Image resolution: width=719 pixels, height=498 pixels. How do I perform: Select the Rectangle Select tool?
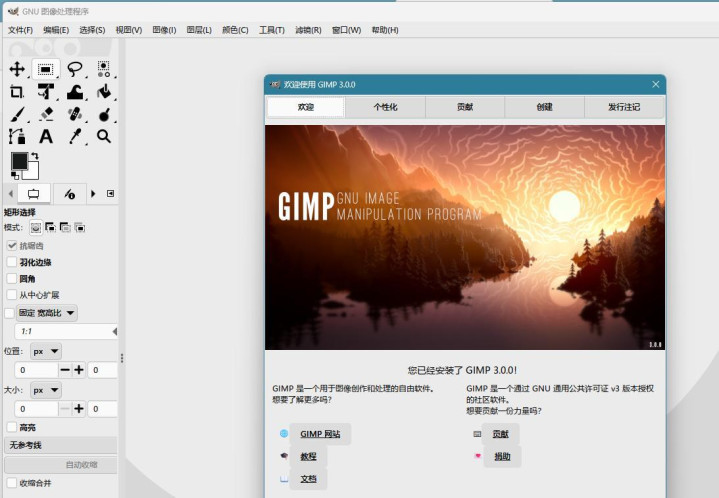[x=45, y=69]
